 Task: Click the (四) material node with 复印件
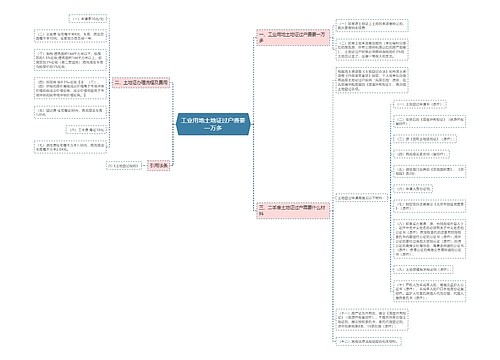tap(421, 154)
